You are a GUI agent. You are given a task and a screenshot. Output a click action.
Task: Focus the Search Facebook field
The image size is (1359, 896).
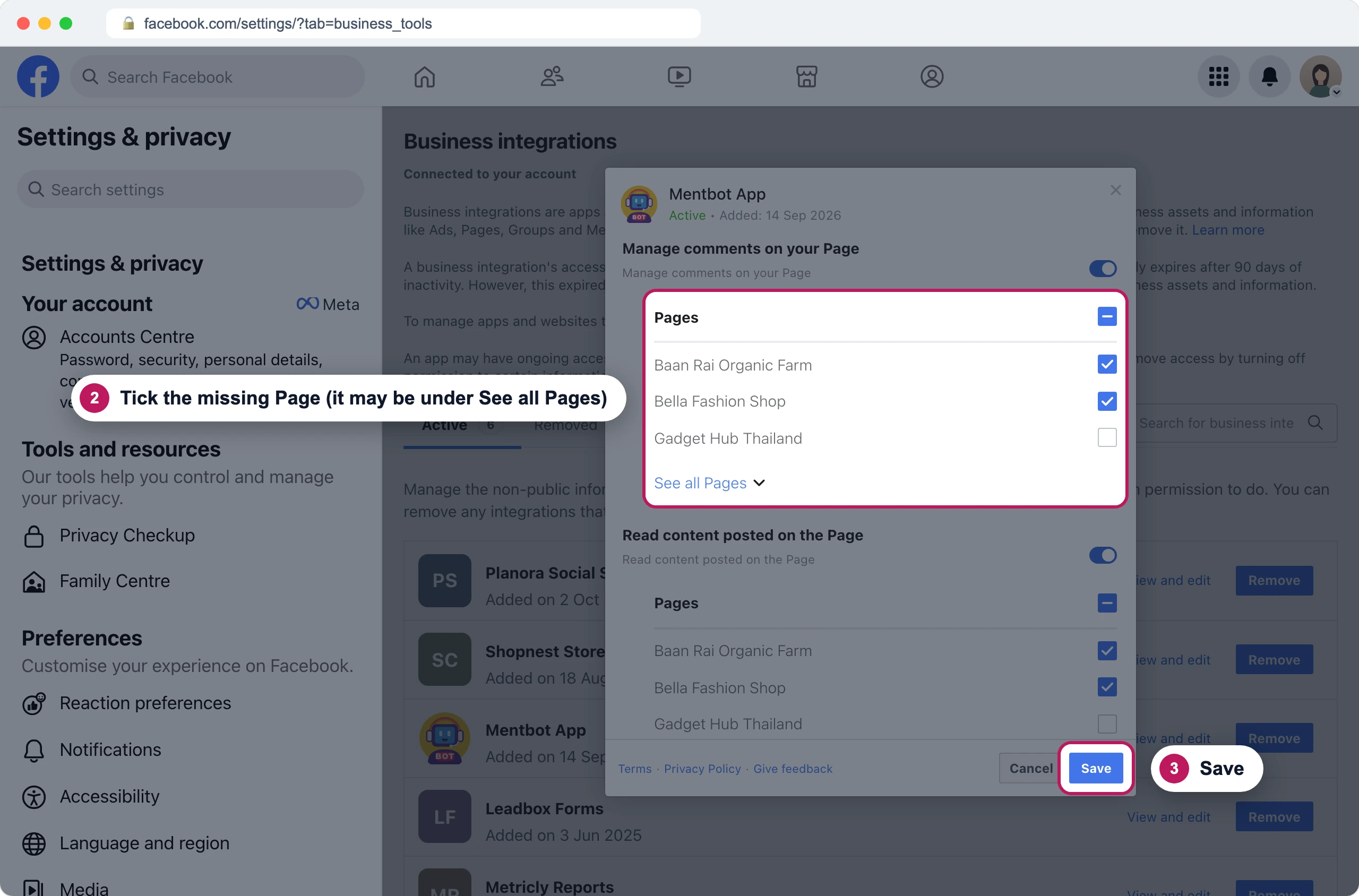click(217, 76)
